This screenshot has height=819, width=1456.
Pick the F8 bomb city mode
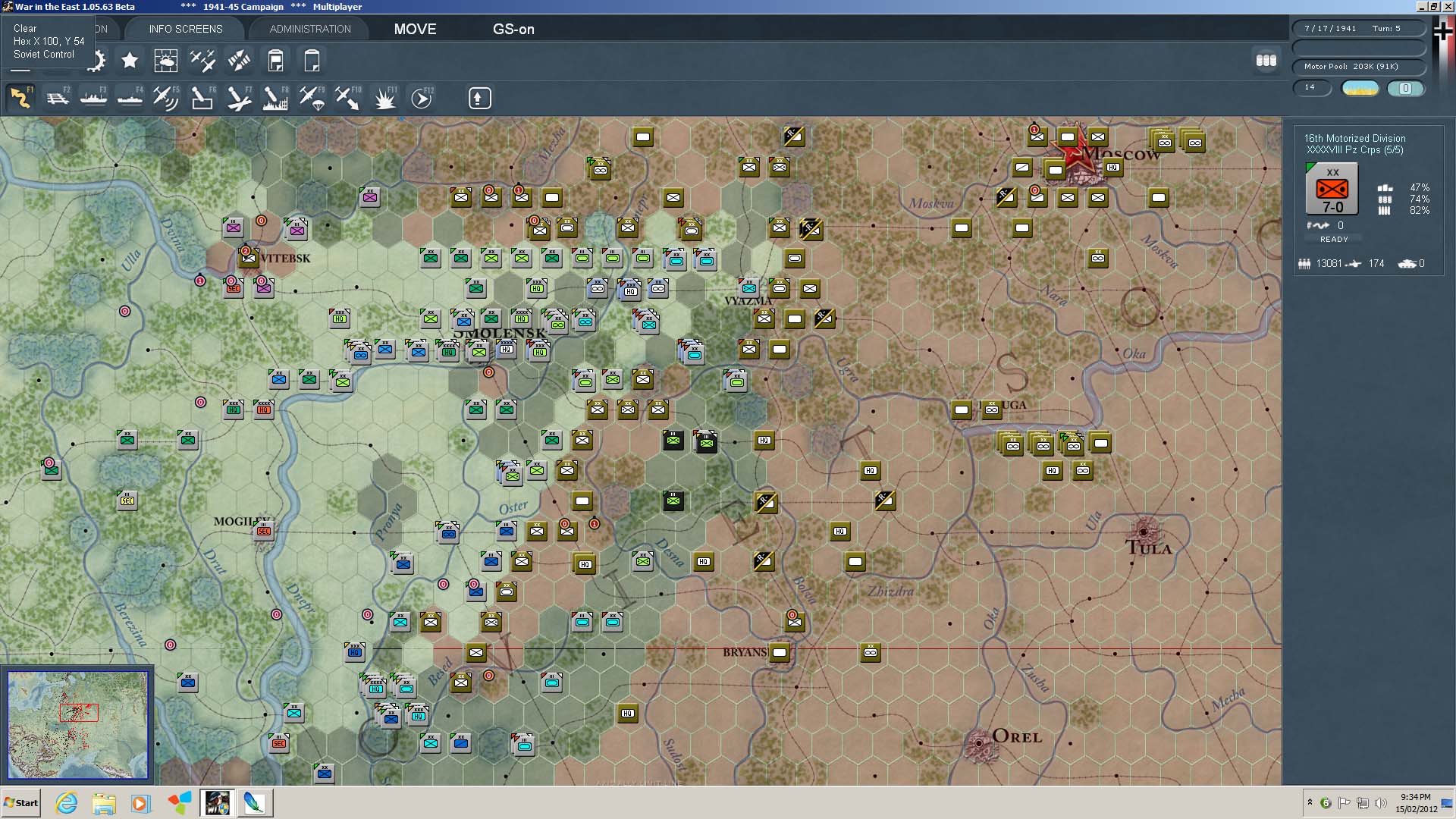click(275, 98)
